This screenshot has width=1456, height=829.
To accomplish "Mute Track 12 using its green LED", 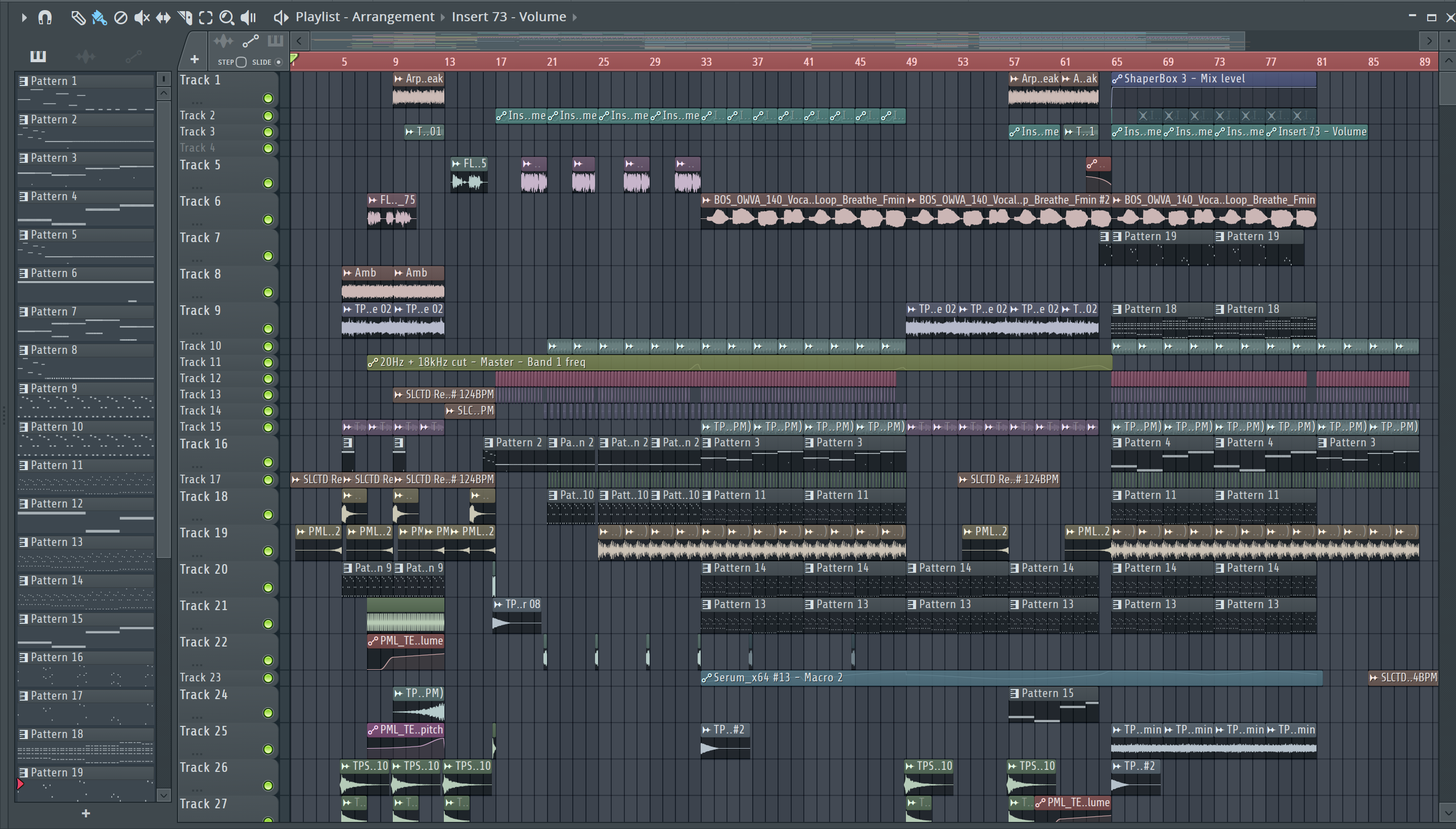I will [267, 379].
